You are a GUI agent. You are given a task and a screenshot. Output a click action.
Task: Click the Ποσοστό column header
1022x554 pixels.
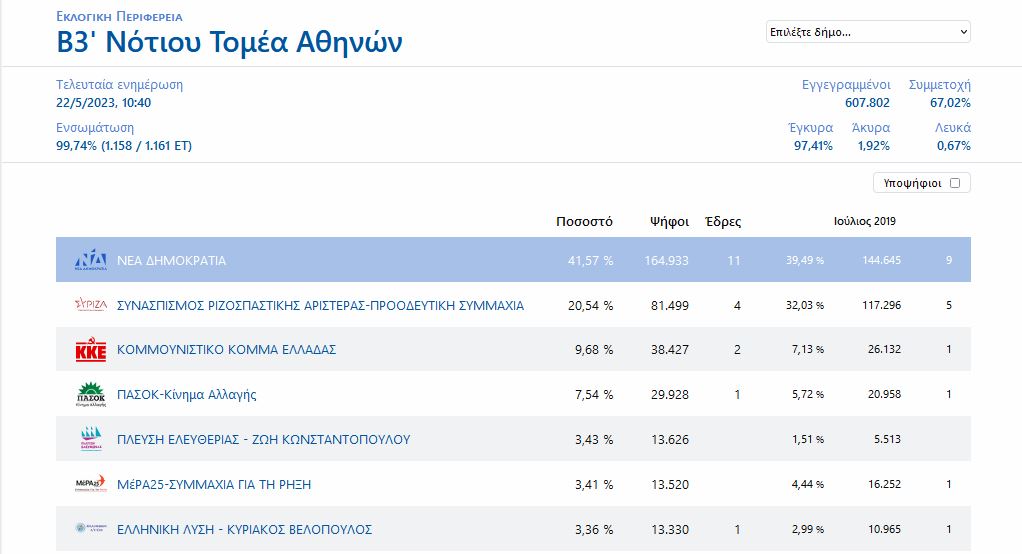584,222
